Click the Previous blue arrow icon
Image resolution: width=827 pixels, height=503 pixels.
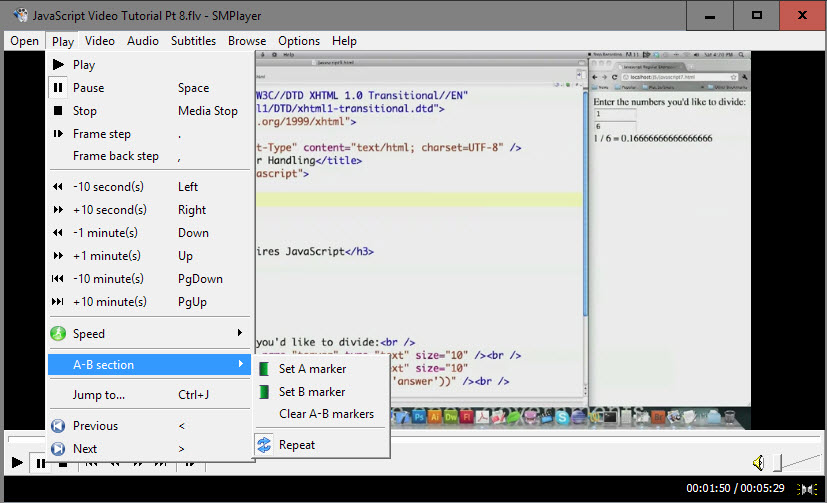58,425
